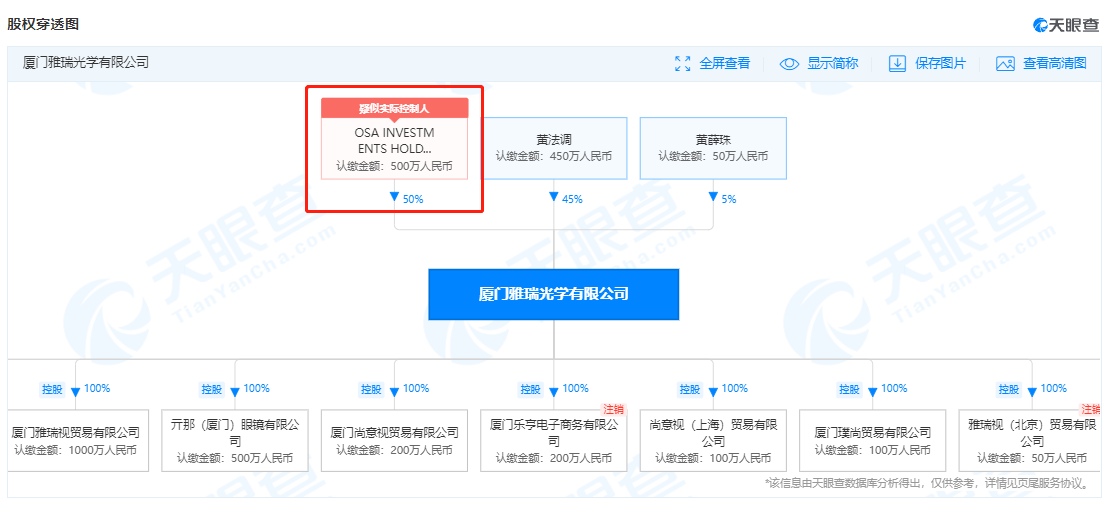Select subsidiary 厦门尚意视贸易有限公司
1110x512 pixels.
pos(394,440)
